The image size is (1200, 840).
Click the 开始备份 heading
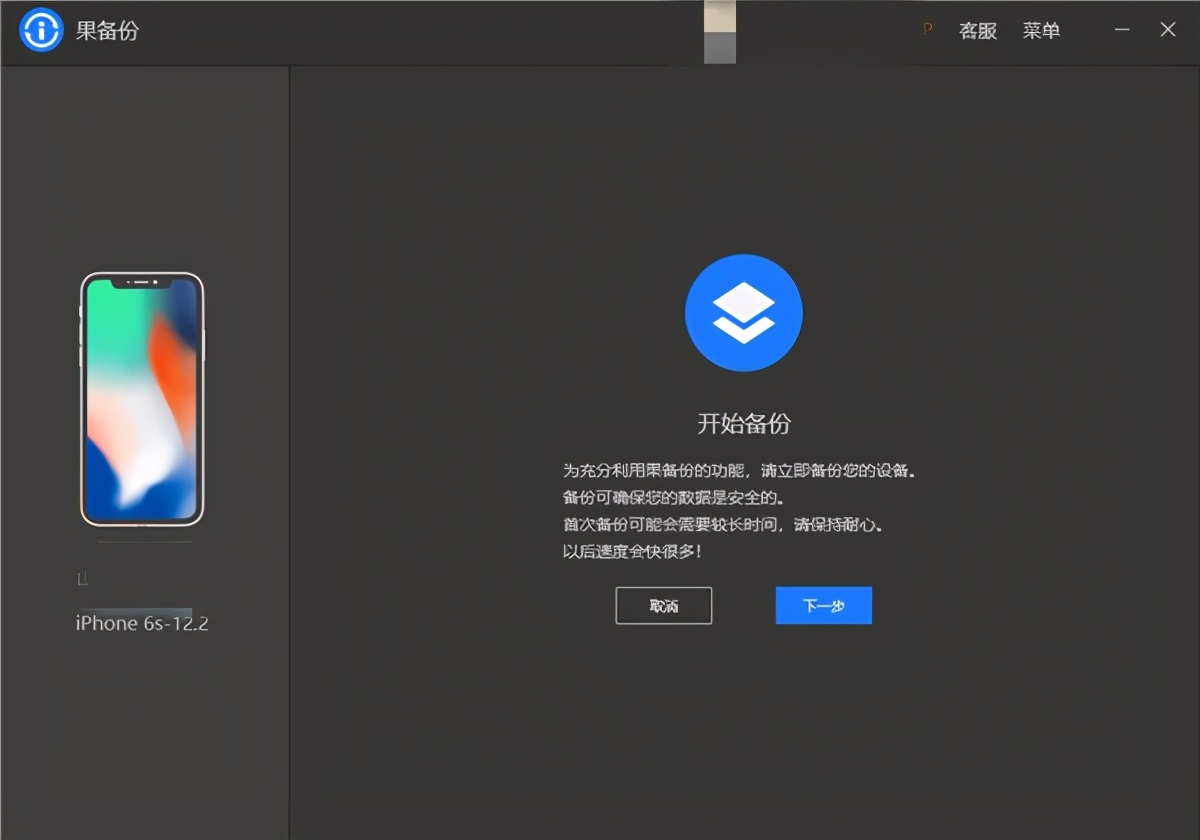click(x=744, y=423)
